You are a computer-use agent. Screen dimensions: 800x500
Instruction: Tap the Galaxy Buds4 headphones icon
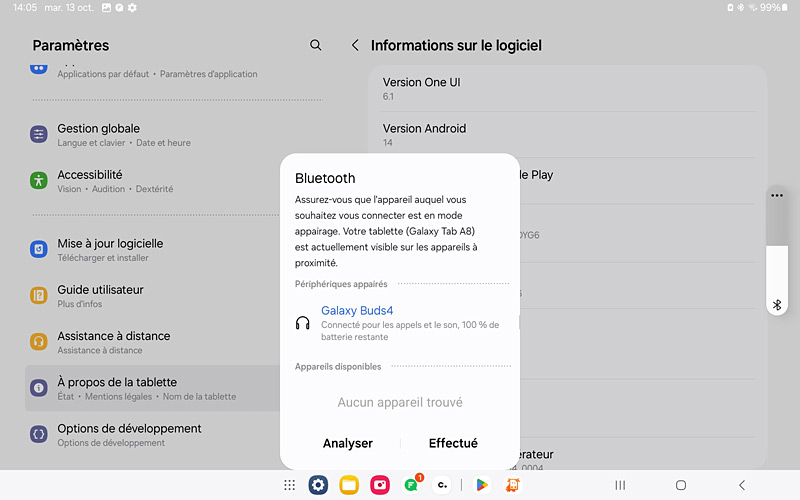pos(303,323)
